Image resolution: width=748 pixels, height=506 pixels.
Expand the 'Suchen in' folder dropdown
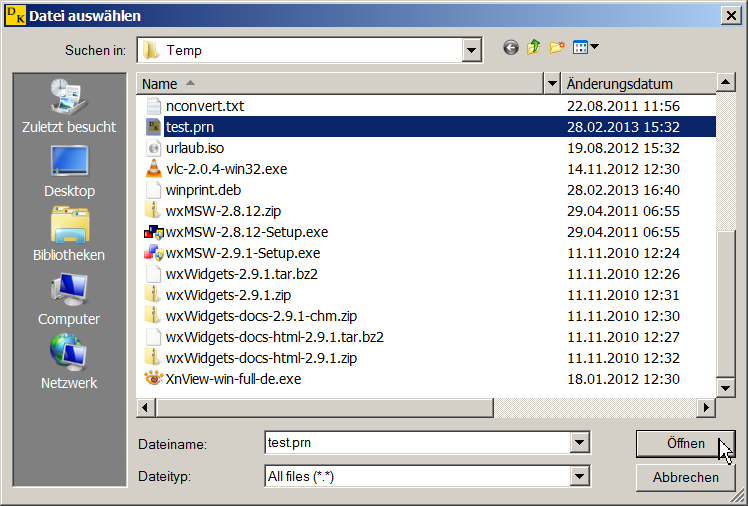pyautogui.click(x=472, y=50)
